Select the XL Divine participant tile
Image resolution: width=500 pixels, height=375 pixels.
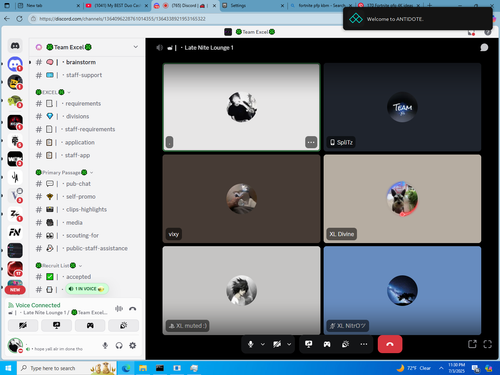[x=402, y=199]
